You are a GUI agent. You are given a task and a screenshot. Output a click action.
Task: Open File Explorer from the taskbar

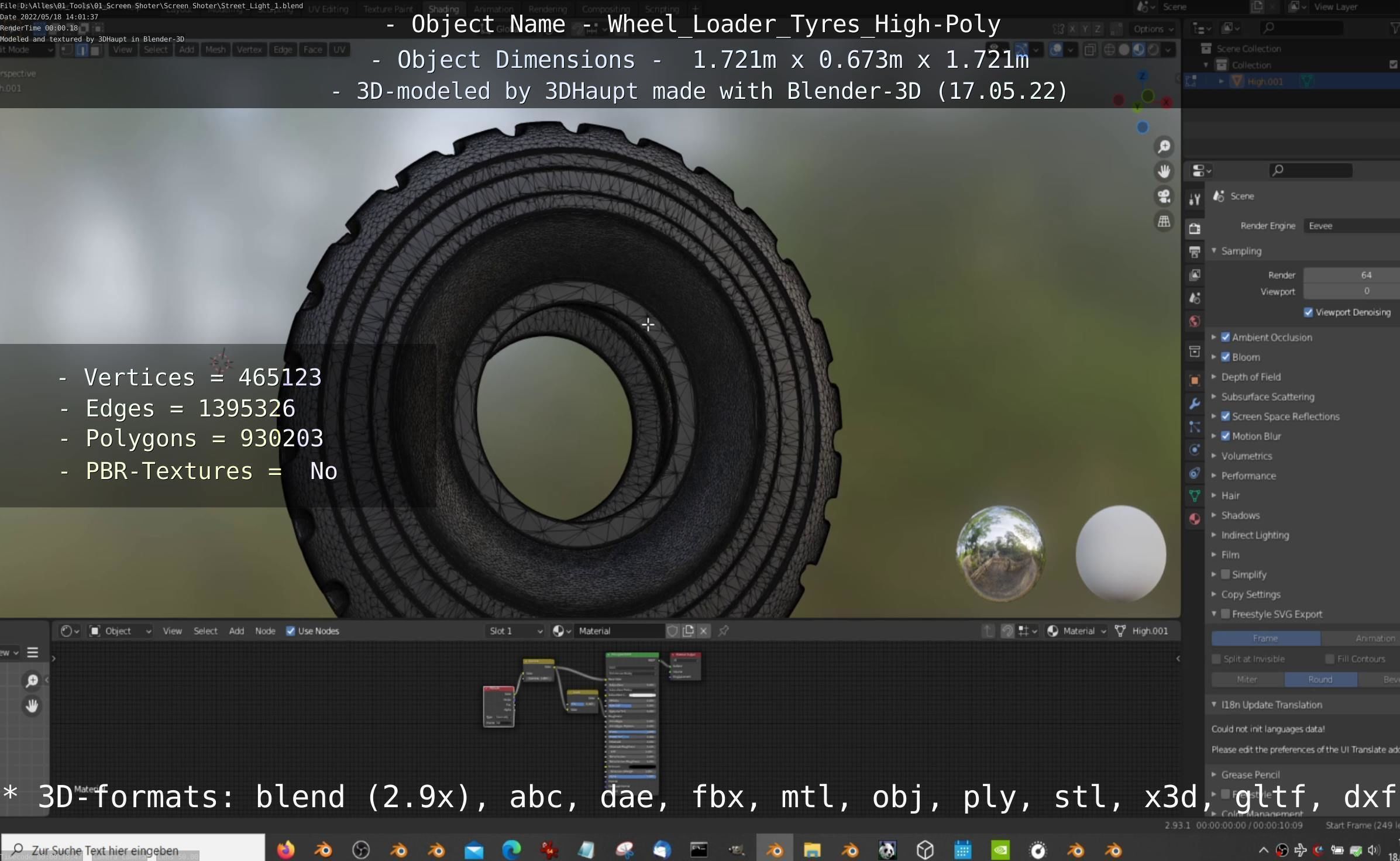[812, 849]
